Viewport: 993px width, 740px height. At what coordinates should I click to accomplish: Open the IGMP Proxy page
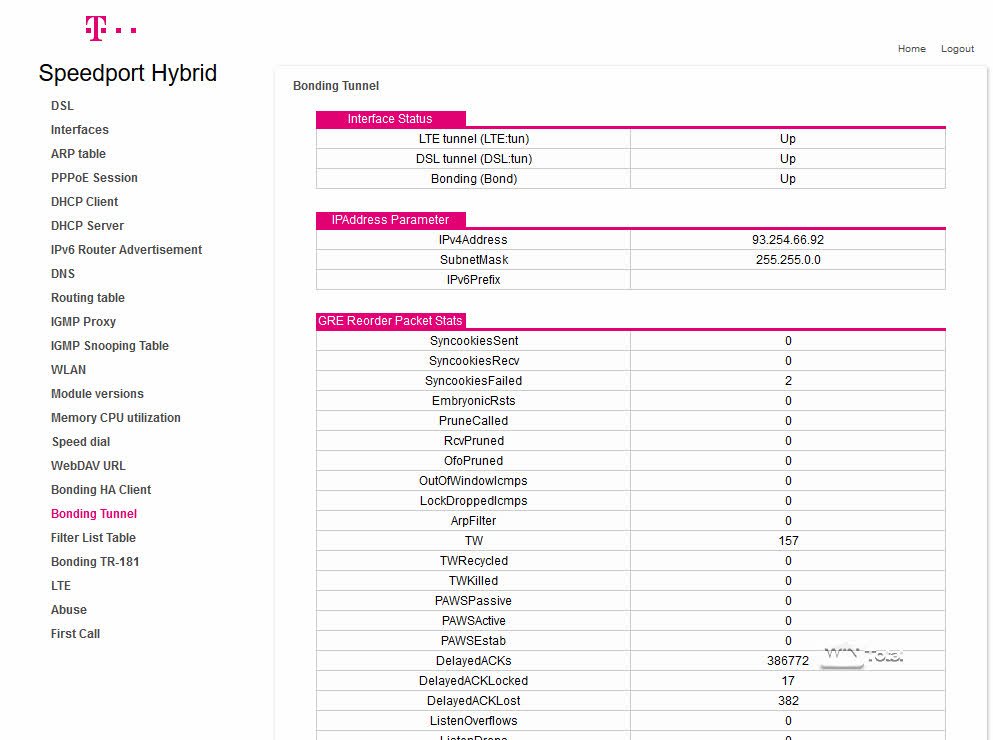(x=83, y=322)
